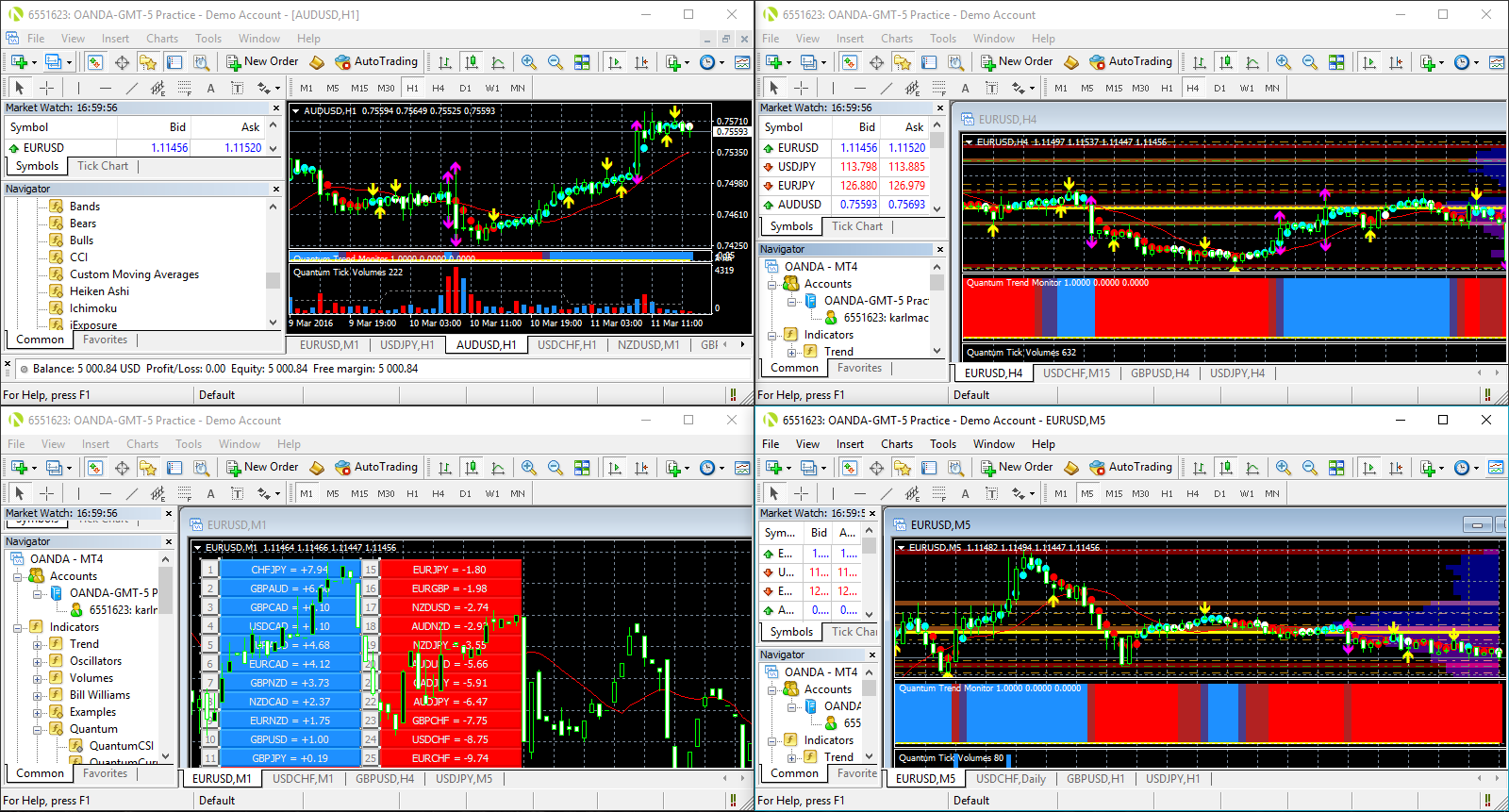Click Market Watch icon in EURUSD,M1 window toolbar
1509x812 pixels.
[95, 468]
